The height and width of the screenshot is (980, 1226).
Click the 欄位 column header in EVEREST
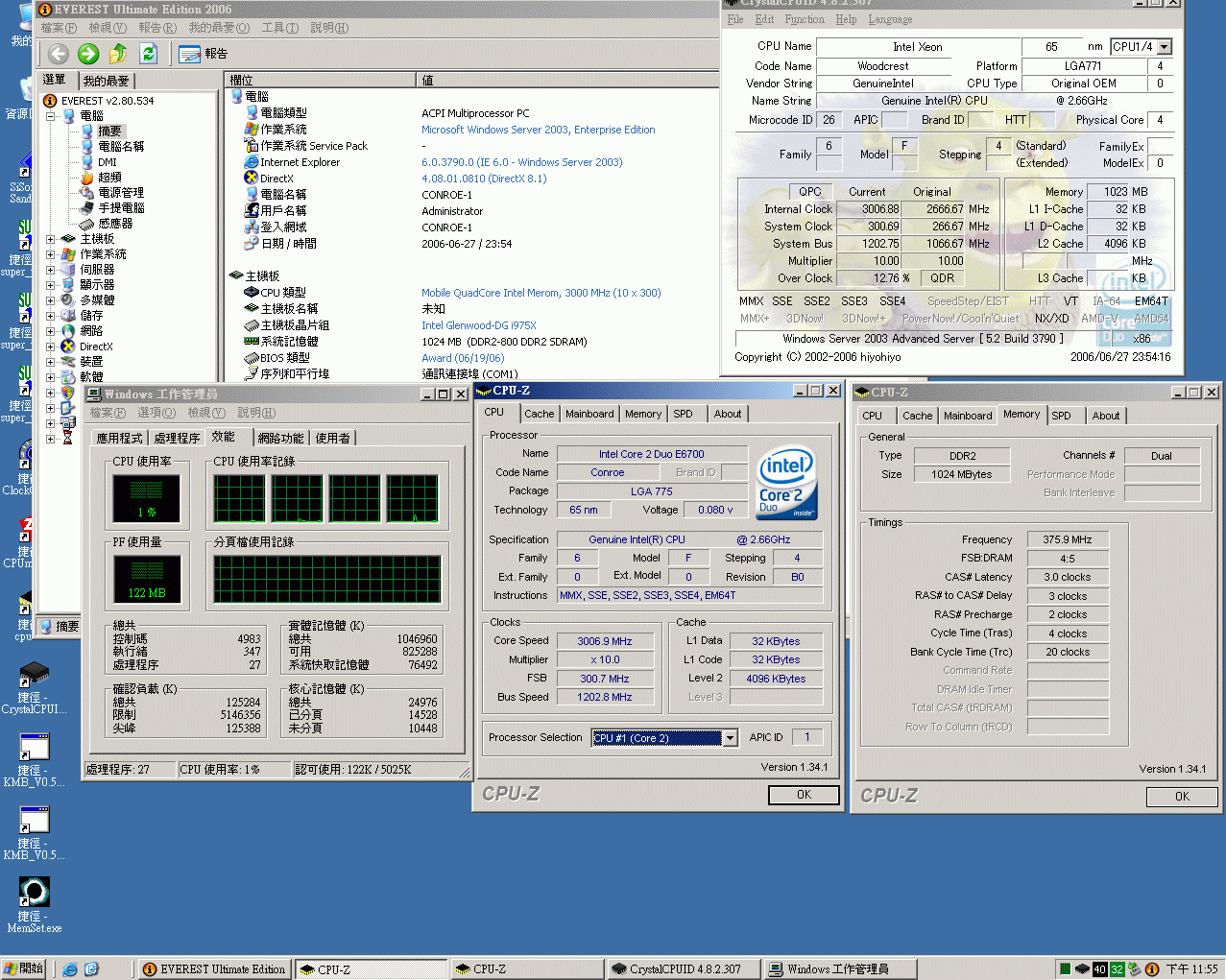[x=321, y=81]
